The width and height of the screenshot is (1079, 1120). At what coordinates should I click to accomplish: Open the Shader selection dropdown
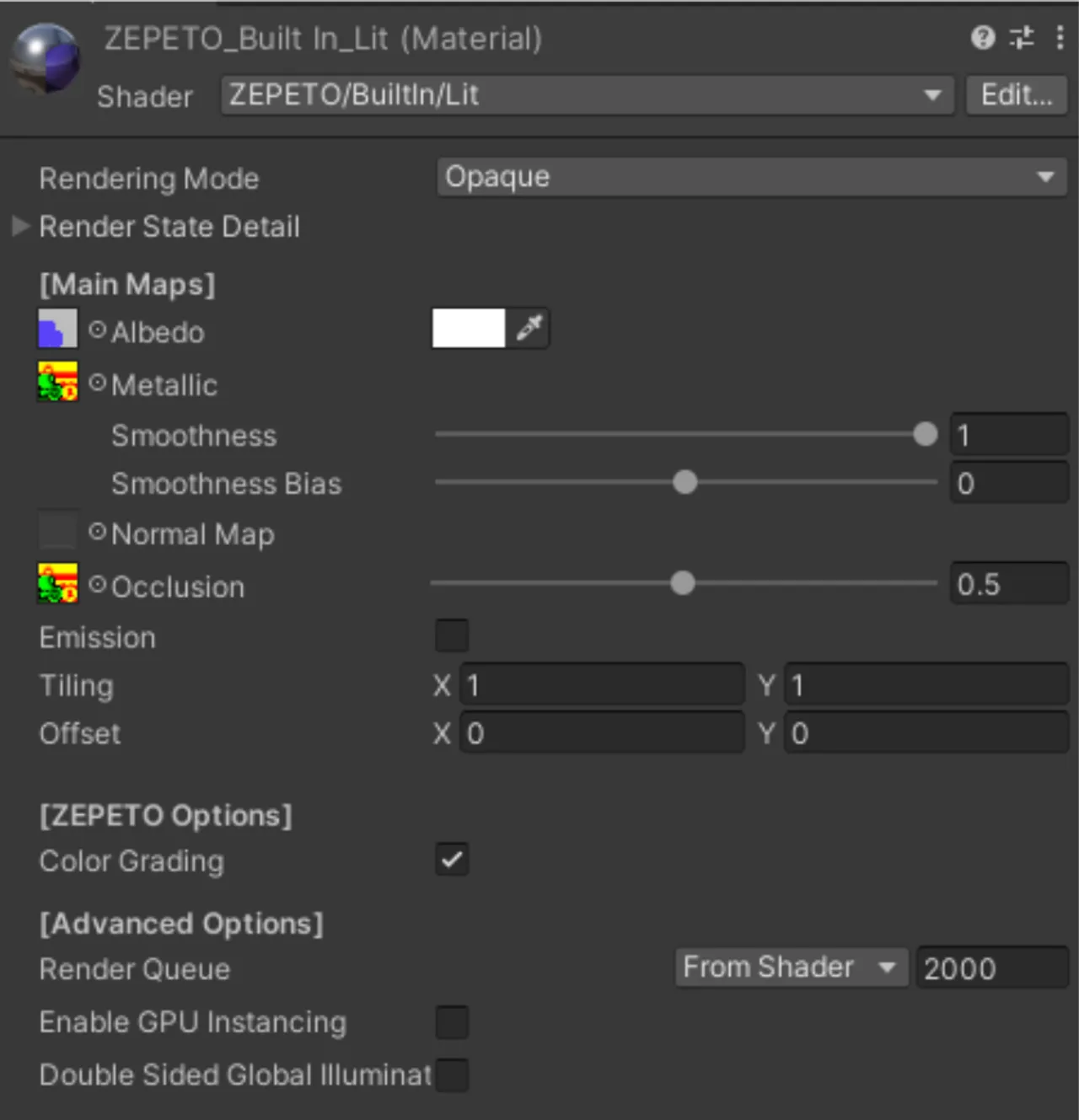pos(586,95)
